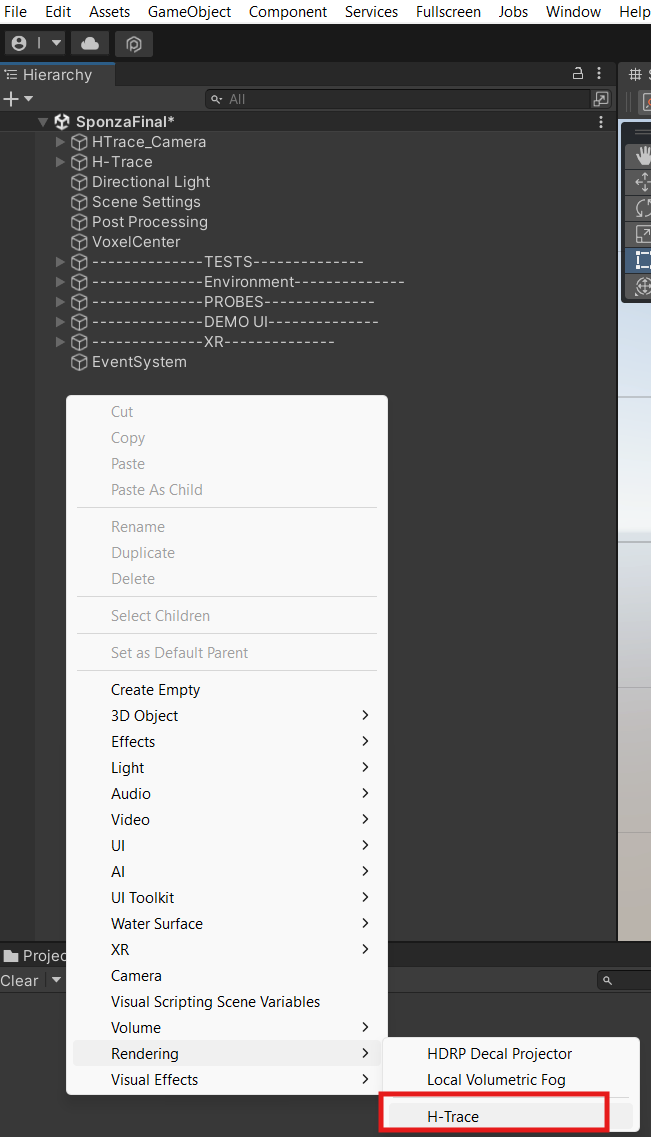Toggle the Hierarchy panel lock
Screen dimensions: 651x1137
click(x=577, y=74)
